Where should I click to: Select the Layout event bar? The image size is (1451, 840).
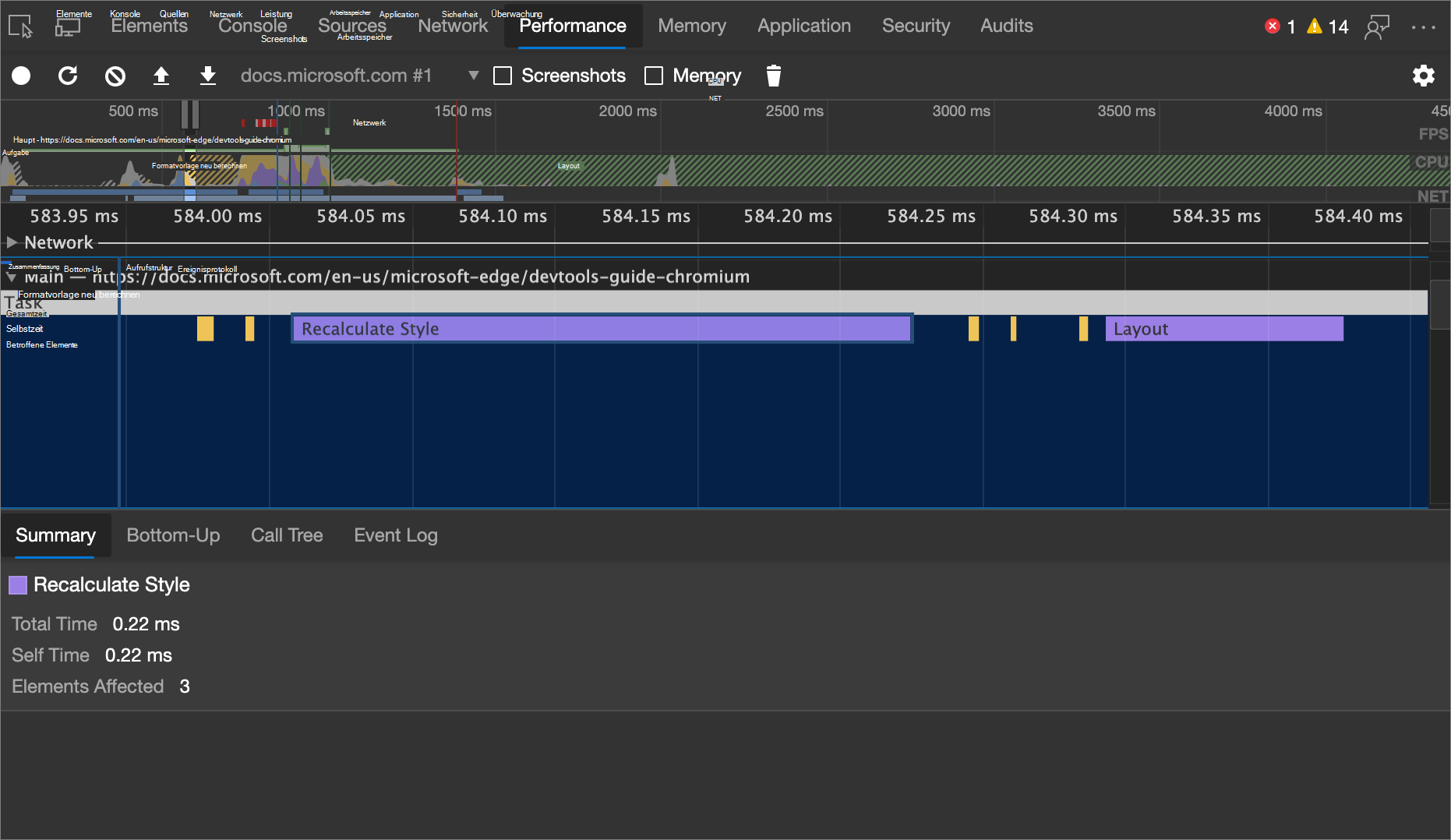point(1224,329)
